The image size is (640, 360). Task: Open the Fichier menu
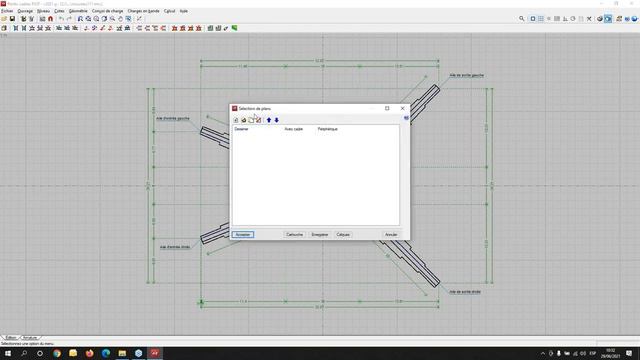(7, 11)
